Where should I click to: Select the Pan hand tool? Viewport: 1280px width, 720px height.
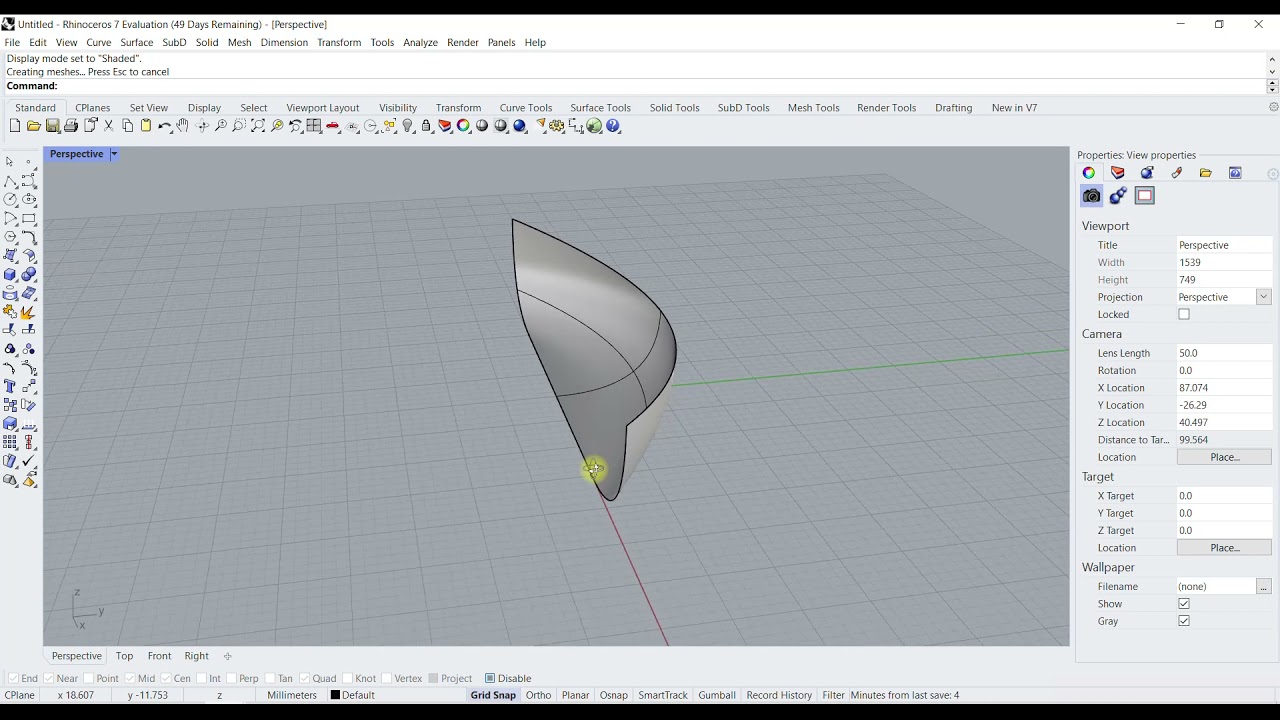183,126
